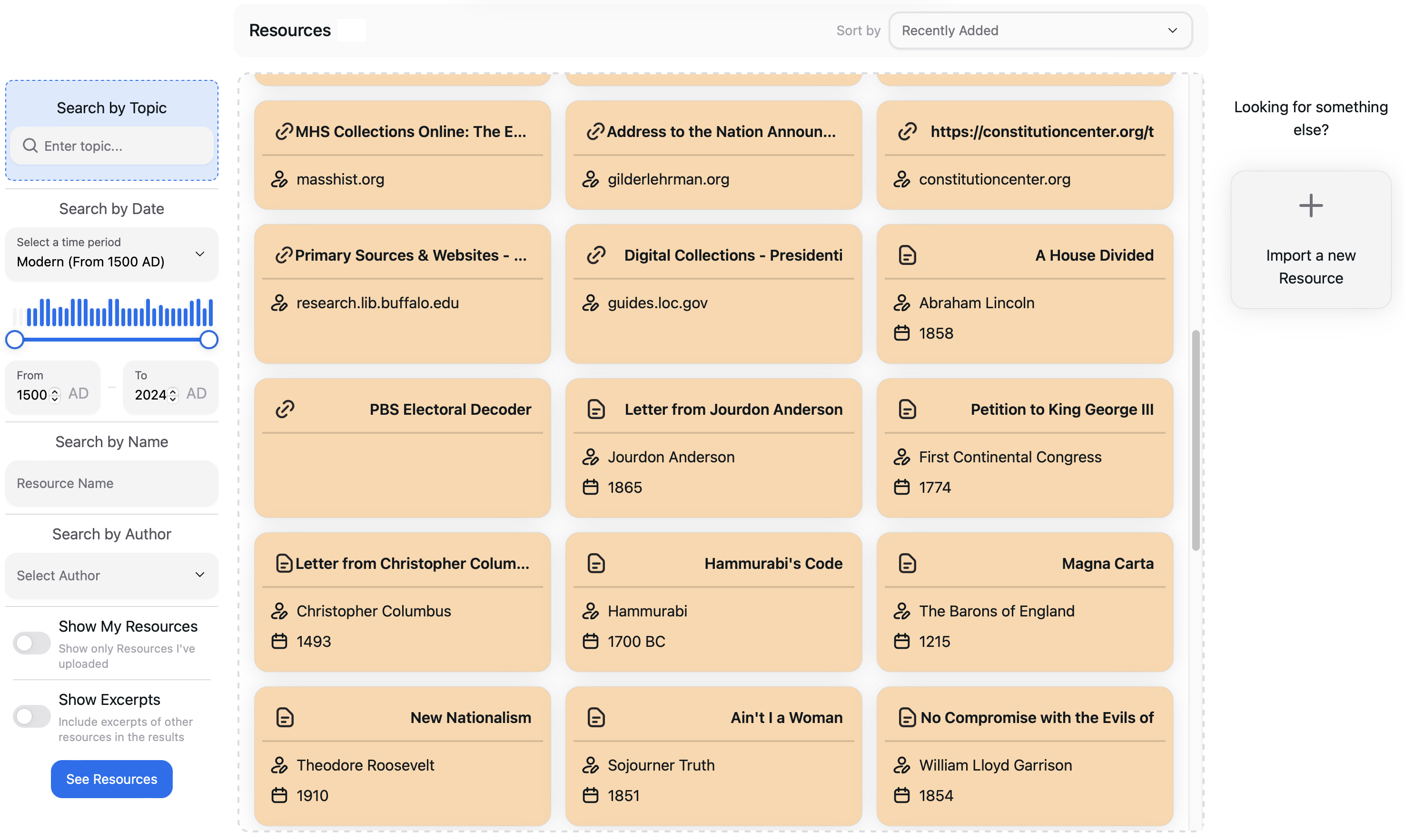Toggle Show My Resources switch

[x=32, y=643]
